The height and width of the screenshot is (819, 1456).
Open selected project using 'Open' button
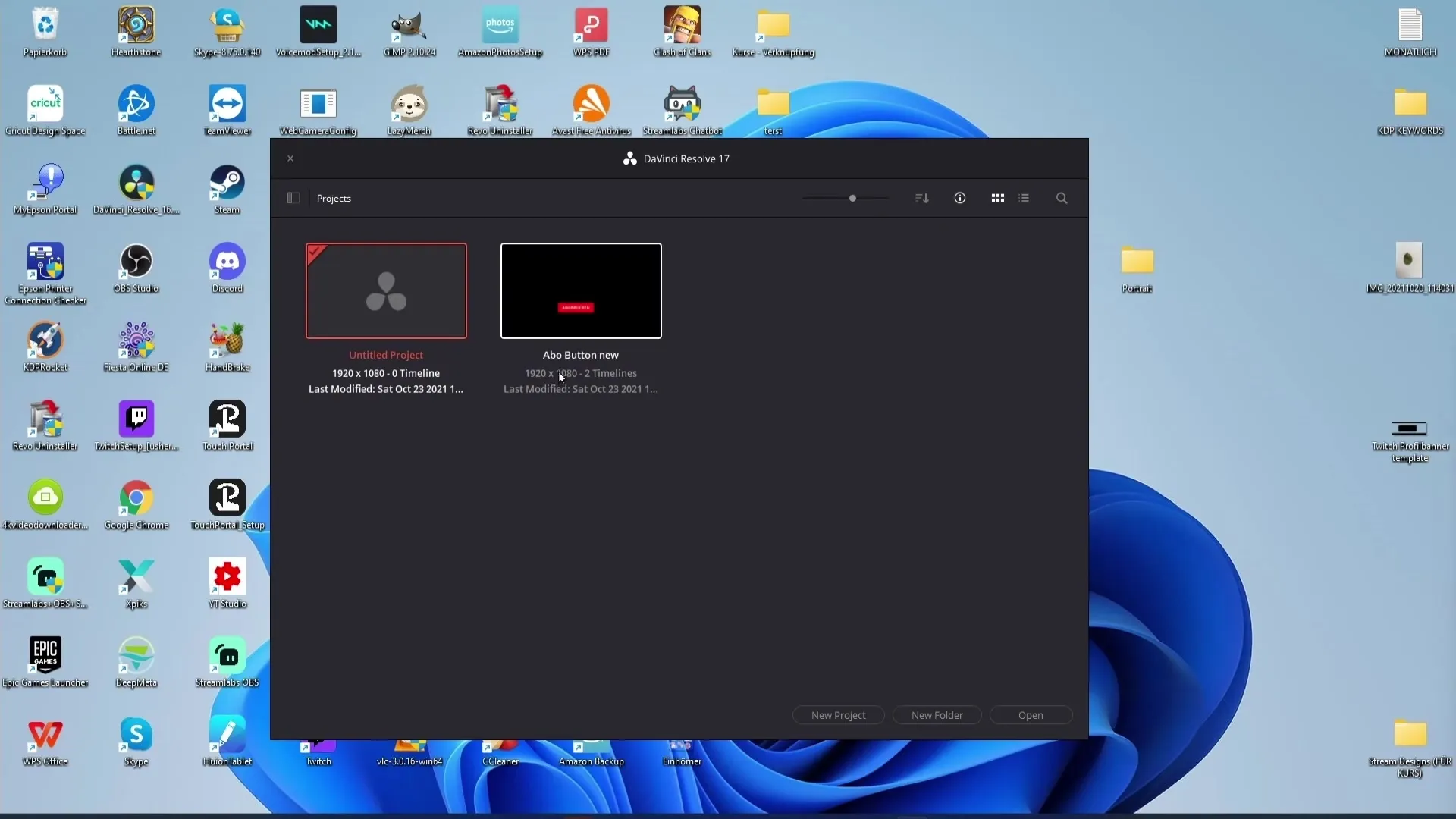[1031, 715]
